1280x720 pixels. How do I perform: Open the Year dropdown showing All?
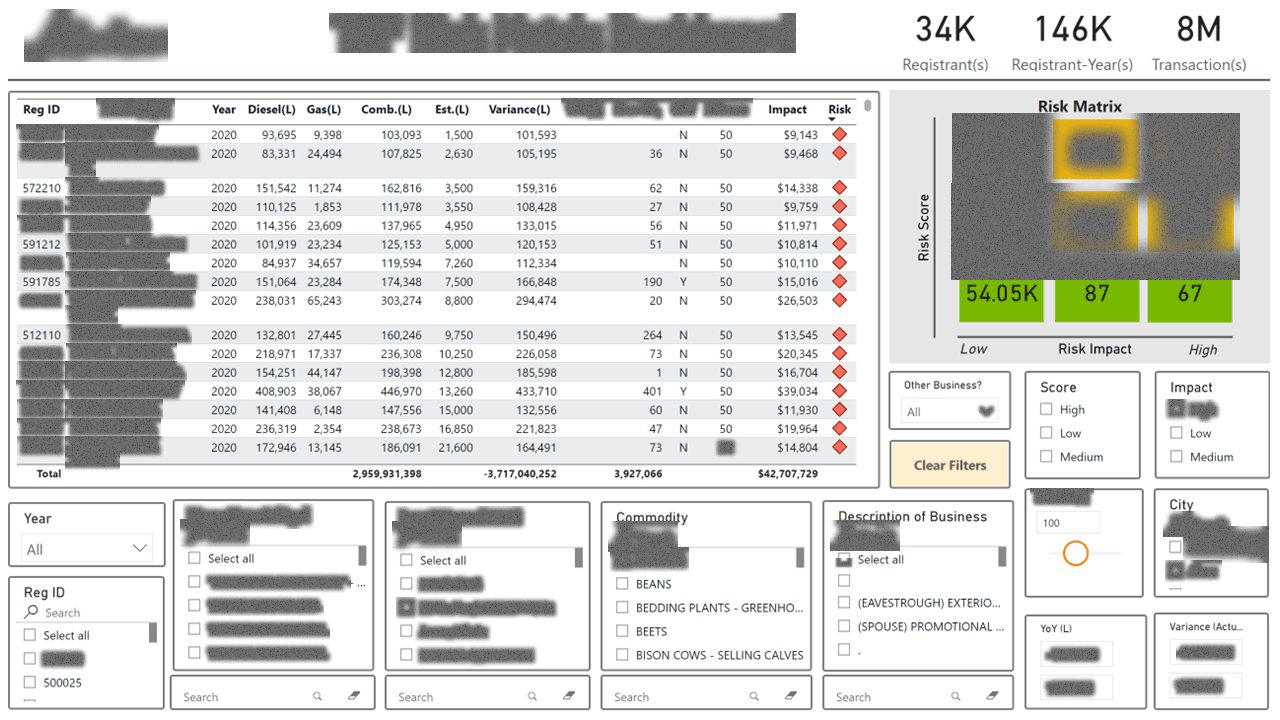coord(86,547)
